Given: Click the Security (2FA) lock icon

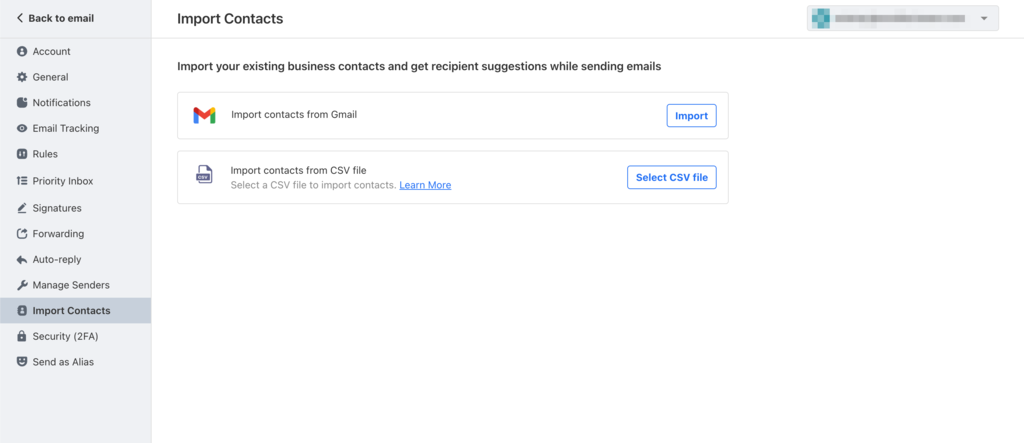Looking at the screenshot, I should [x=22, y=337].
